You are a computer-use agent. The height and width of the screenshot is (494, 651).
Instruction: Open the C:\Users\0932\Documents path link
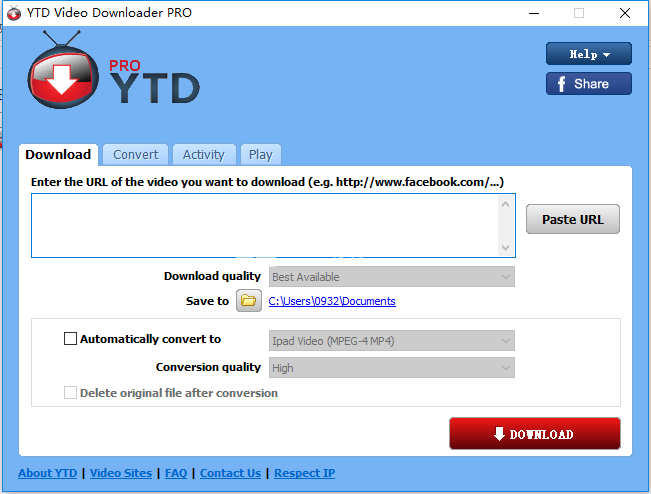click(x=332, y=301)
